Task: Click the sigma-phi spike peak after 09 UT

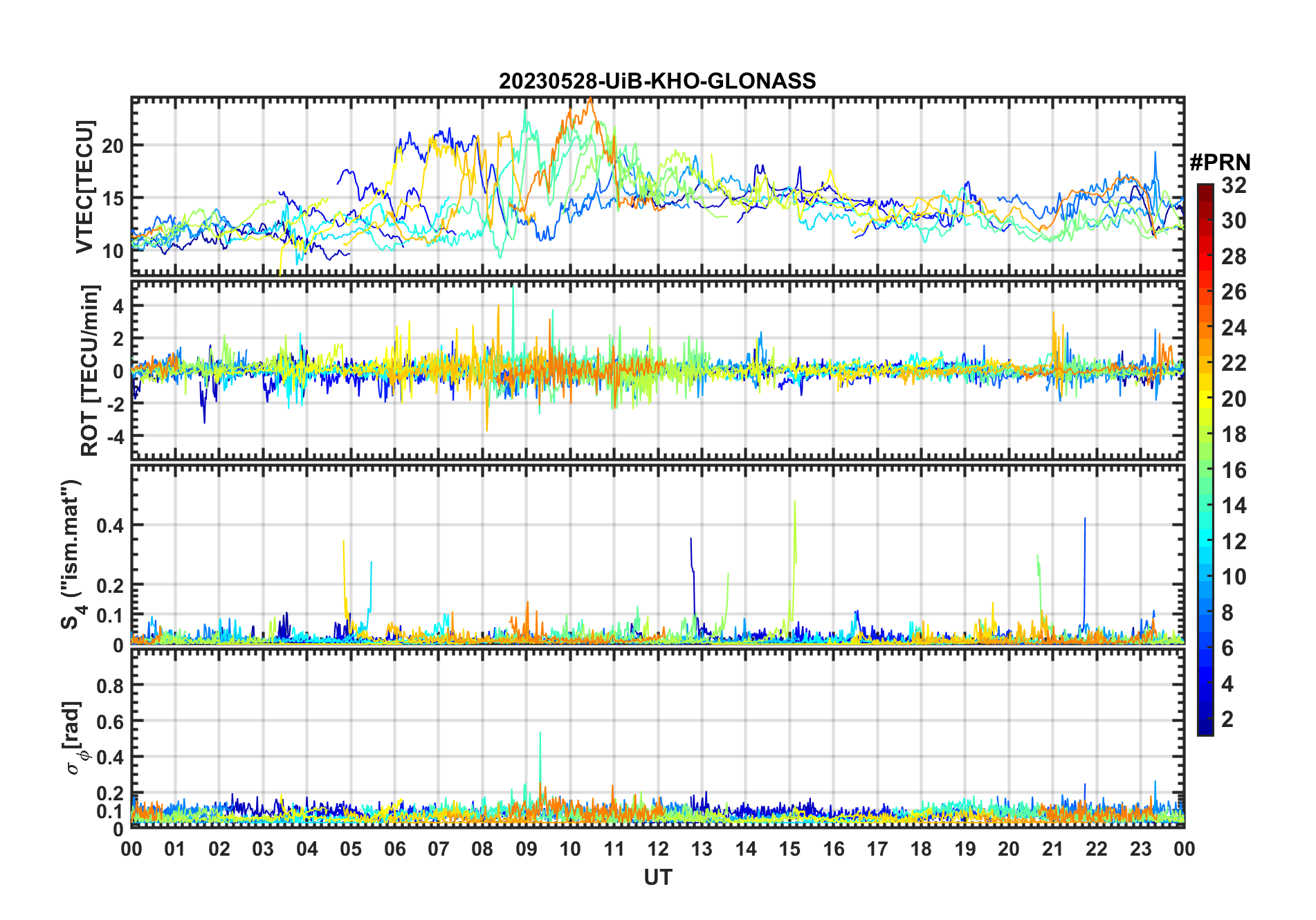Action: tap(540, 733)
